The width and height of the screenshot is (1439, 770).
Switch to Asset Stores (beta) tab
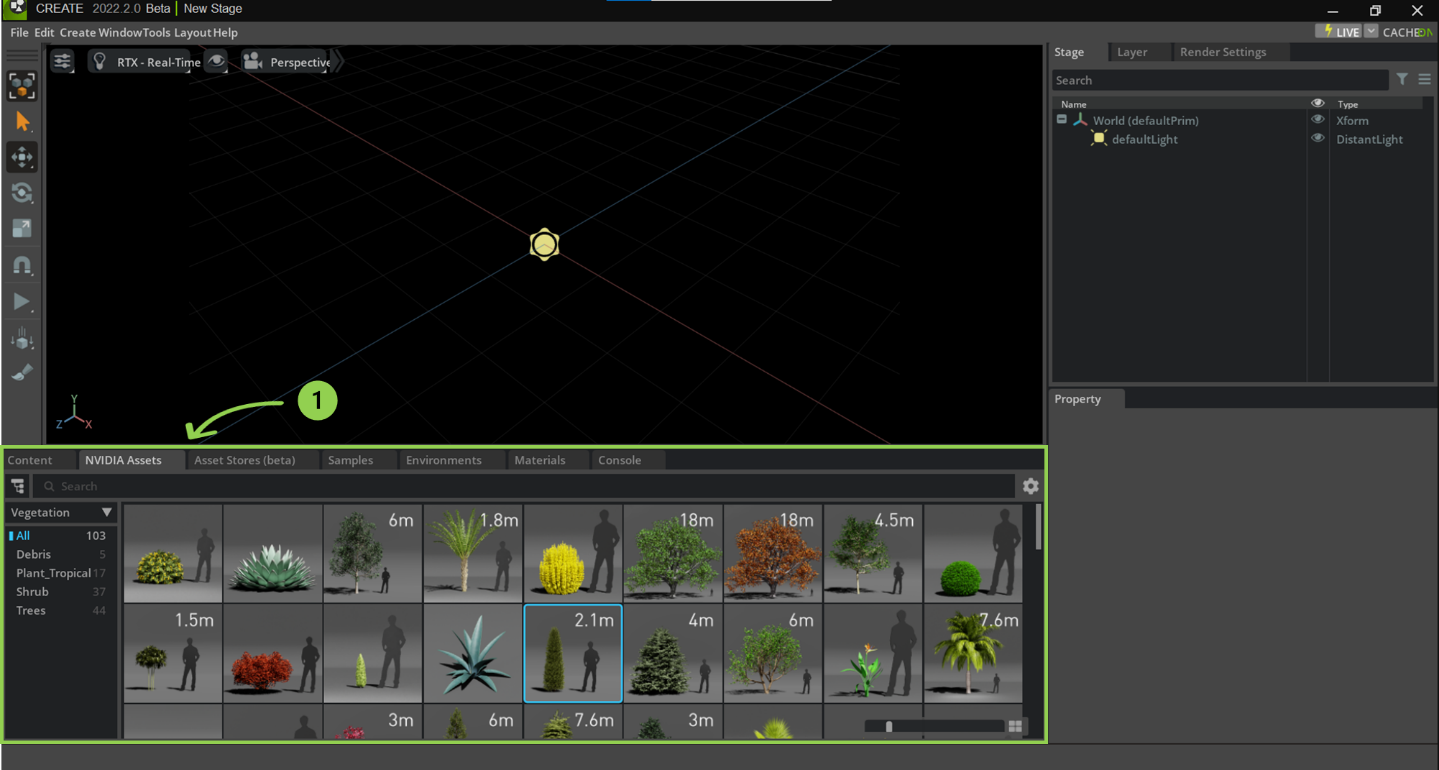coord(245,460)
